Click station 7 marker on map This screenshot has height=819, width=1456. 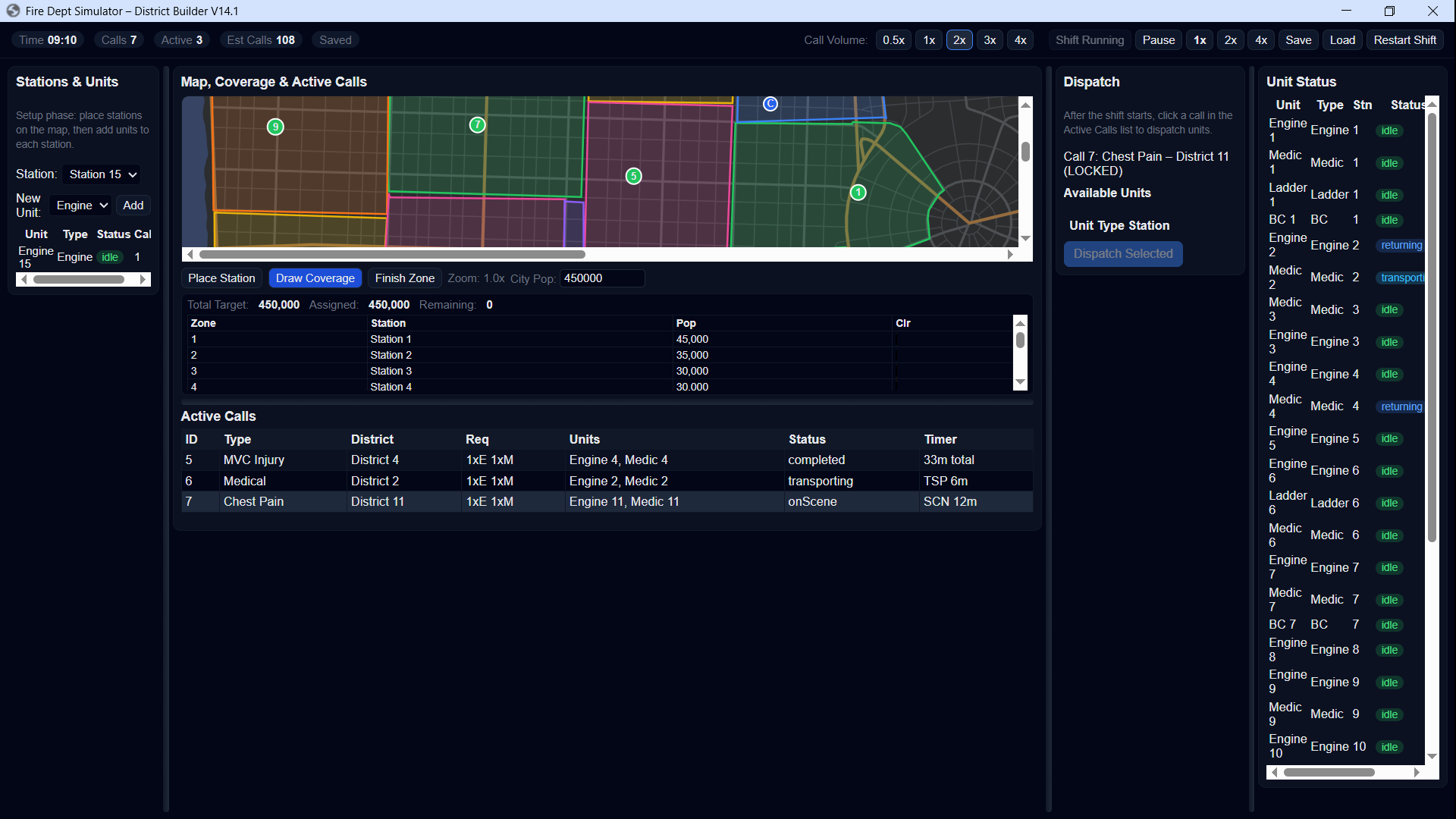click(477, 124)
